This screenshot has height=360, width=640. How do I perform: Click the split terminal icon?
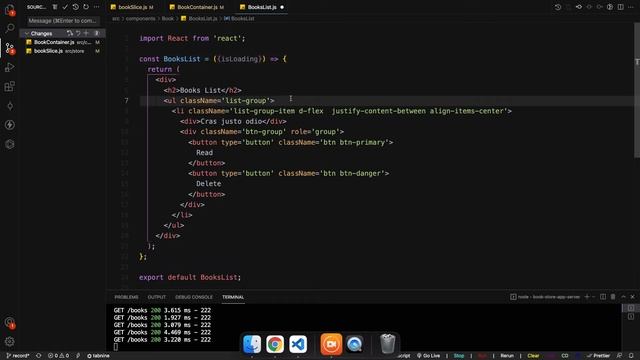(x=603, y=297)
